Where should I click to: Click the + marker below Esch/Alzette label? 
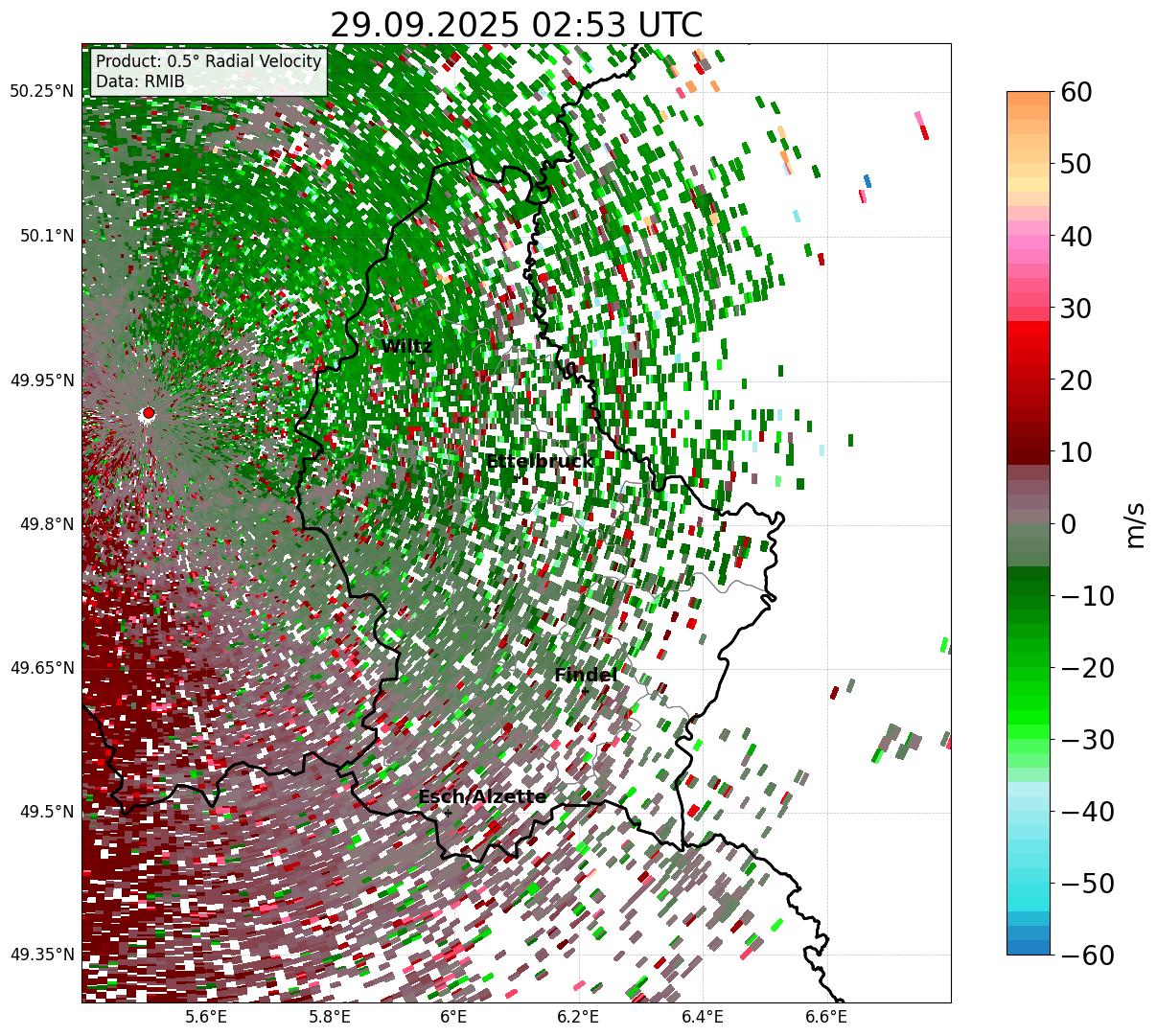(448, 813)
